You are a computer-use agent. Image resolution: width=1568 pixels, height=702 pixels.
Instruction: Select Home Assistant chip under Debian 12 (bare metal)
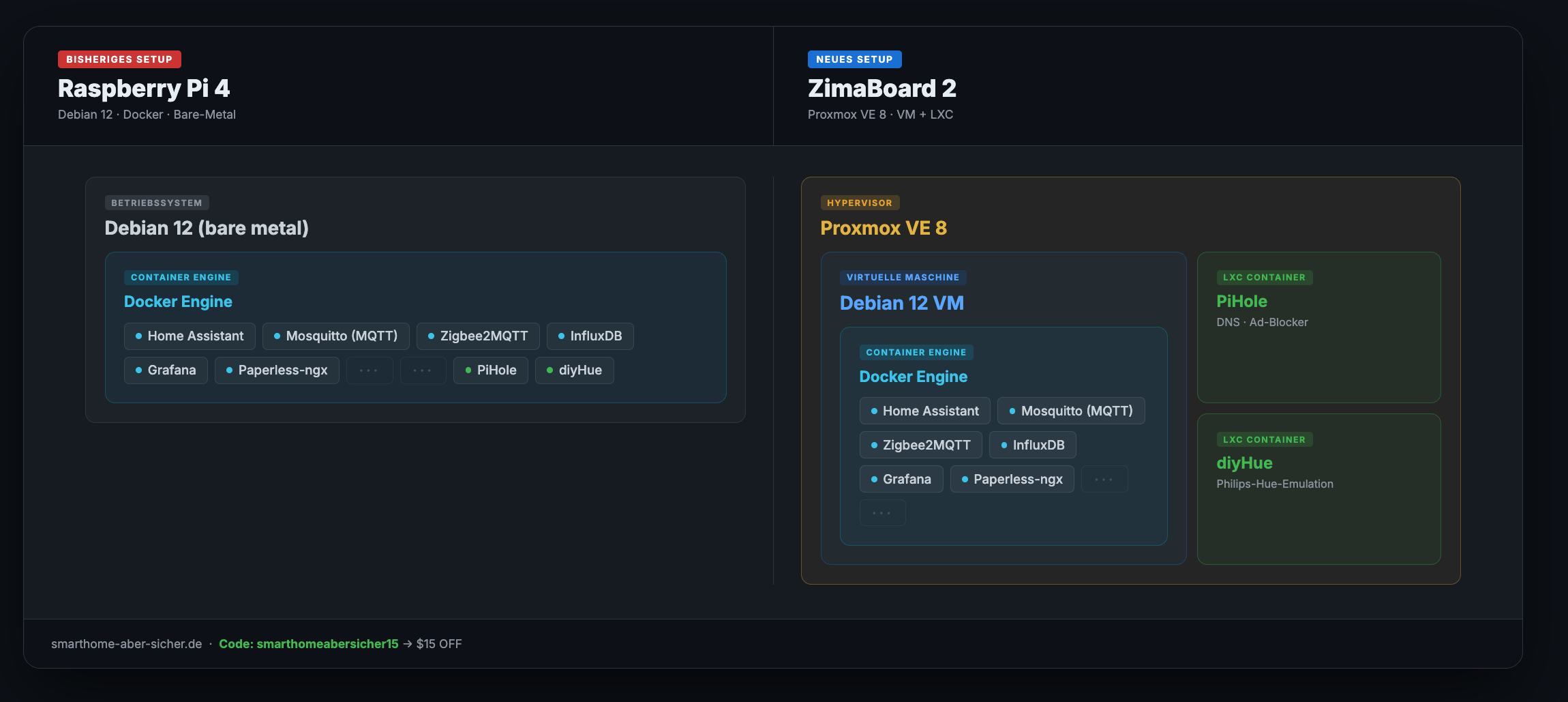190,336
